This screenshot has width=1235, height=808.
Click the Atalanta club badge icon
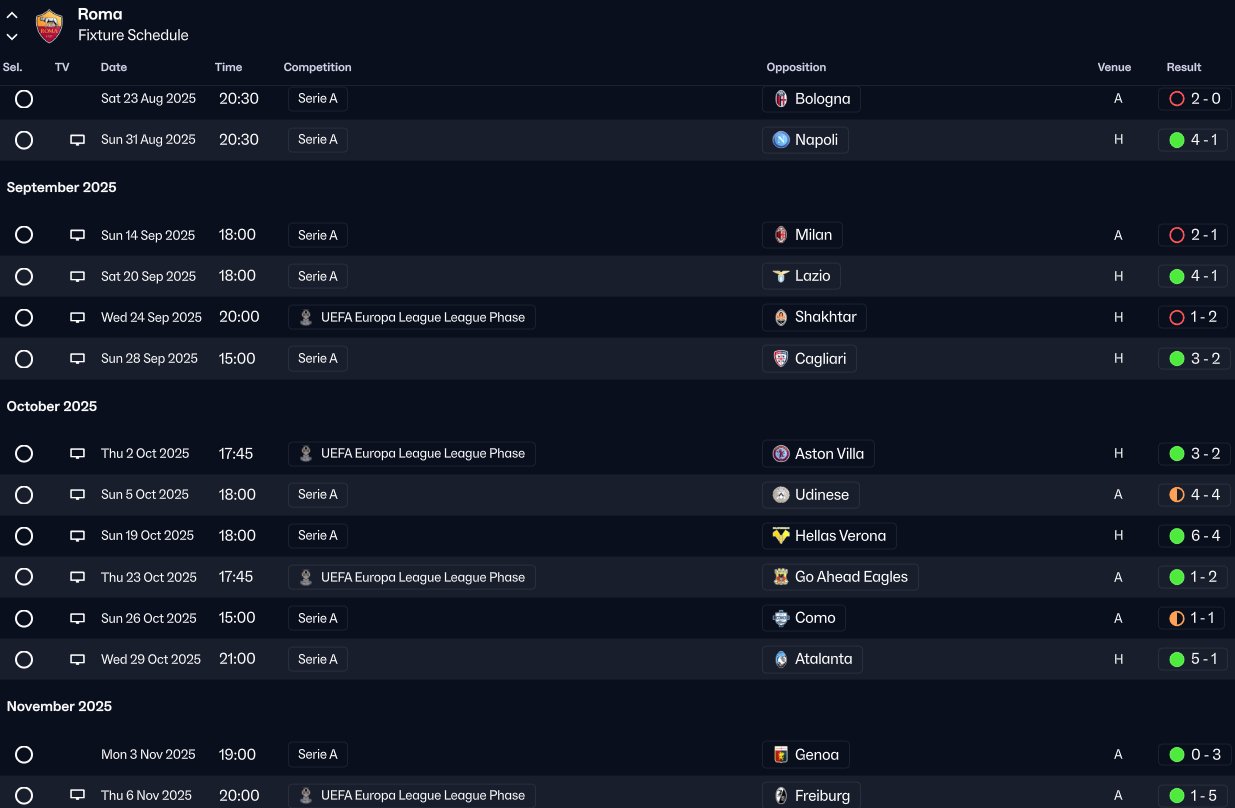click(x=781, y=660)
